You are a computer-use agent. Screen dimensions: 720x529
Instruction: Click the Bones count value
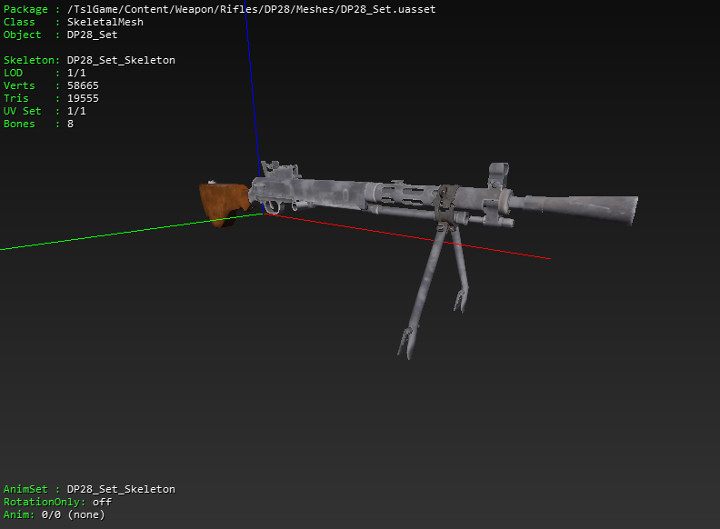[x=70, y=124]
